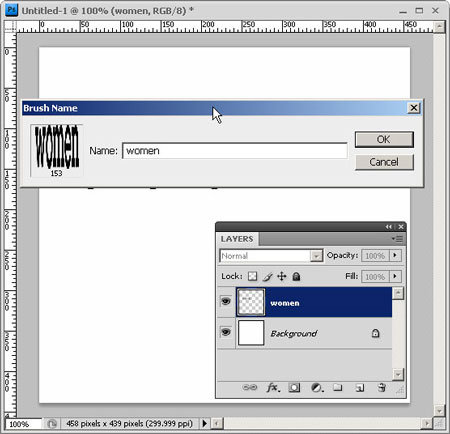Open the Layers panel options menu
The width and height of the screenshot is (450, 434).
[x=397, y=239]
